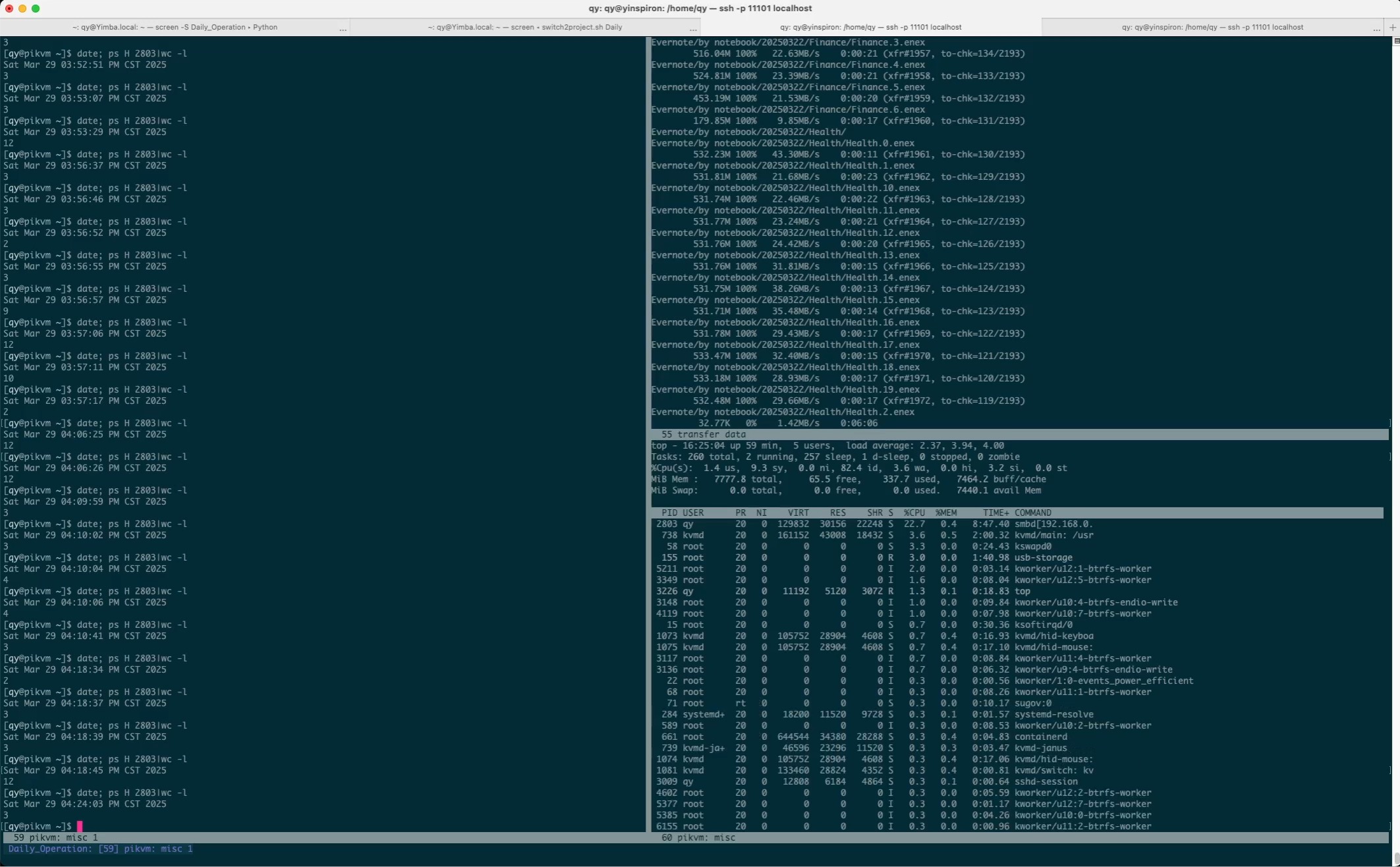Click the shell prompt cursor at the bottom
This screenshot has height=867, width=1400.
click(80, 826)
